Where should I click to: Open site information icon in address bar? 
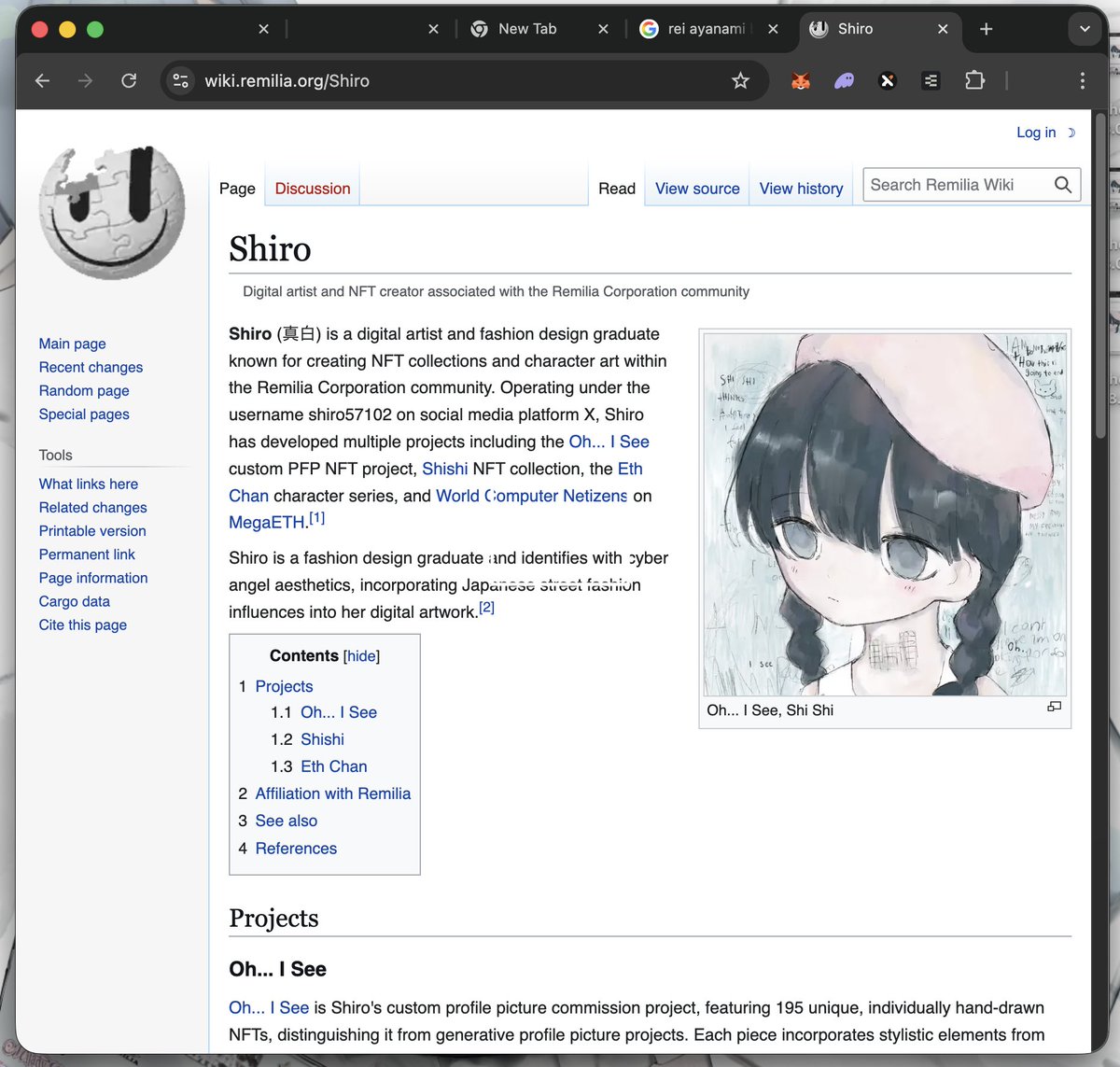(181, 81)
